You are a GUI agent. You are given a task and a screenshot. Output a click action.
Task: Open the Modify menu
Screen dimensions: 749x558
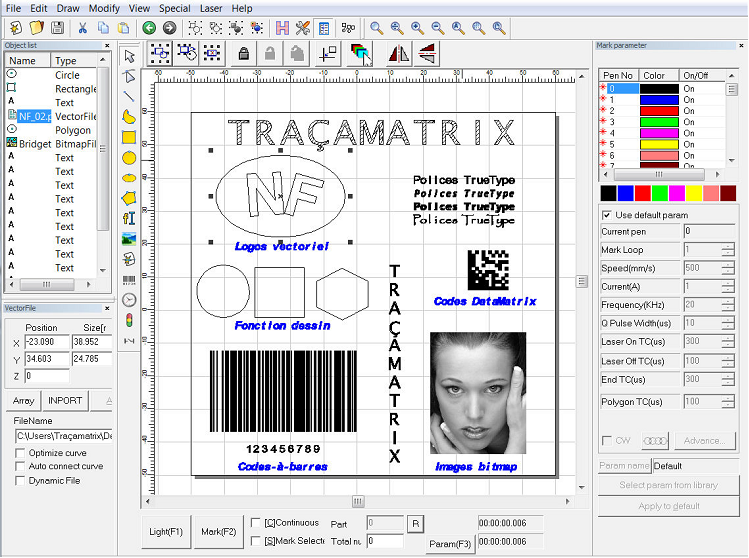[104, 8]
